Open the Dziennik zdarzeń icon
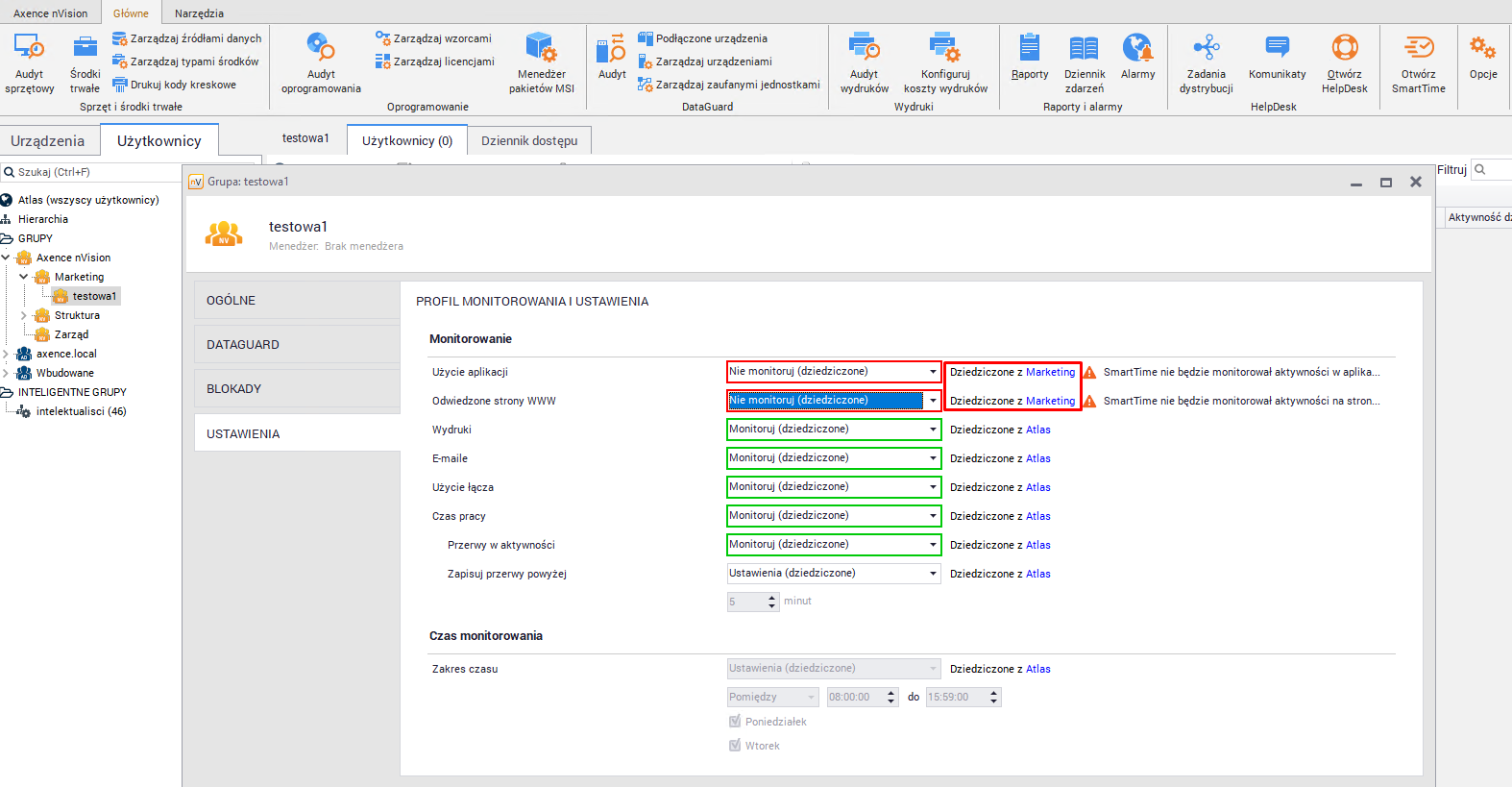 tap(1084, 48)
